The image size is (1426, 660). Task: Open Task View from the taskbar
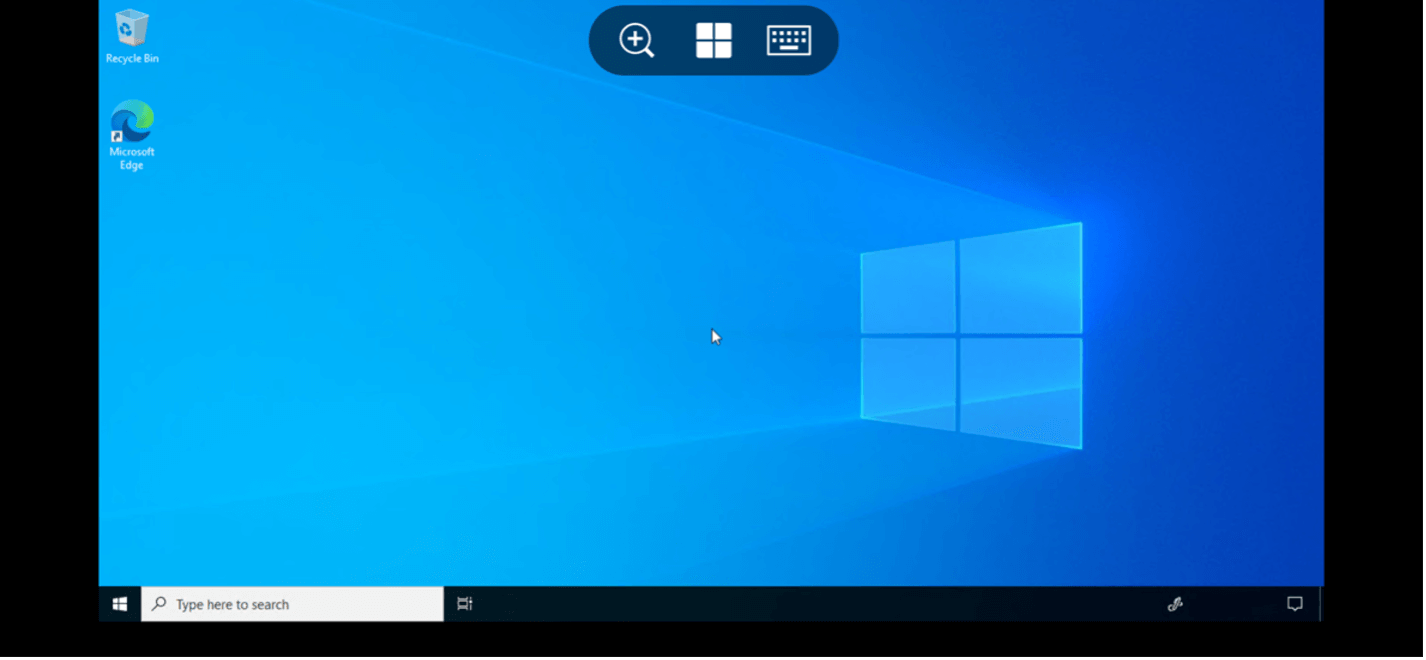click(465, 604)
